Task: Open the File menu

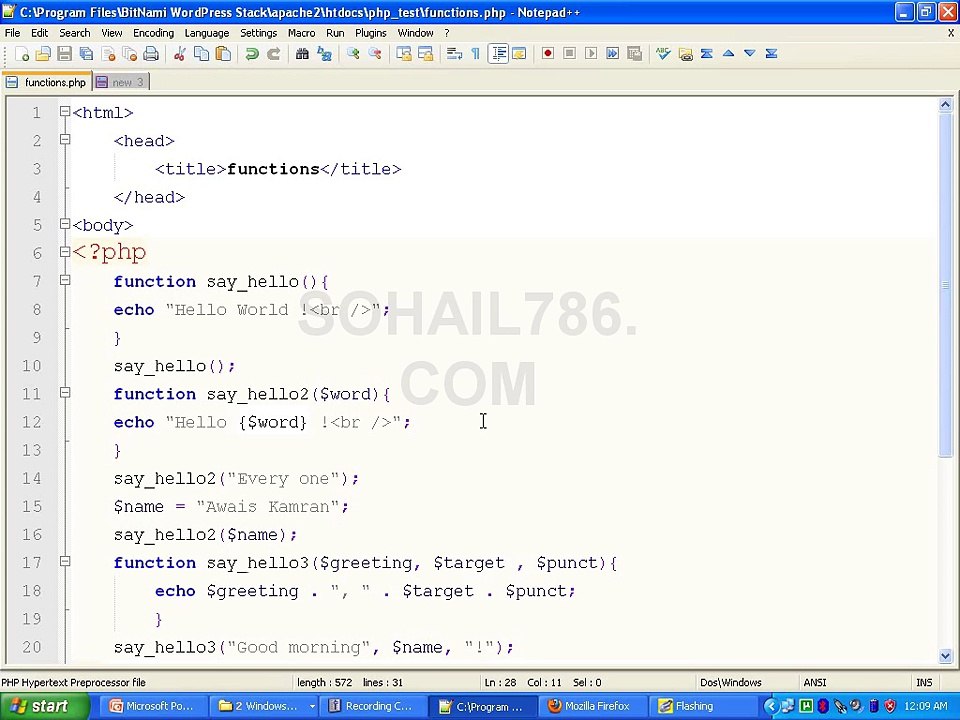Action: (12, 33)
